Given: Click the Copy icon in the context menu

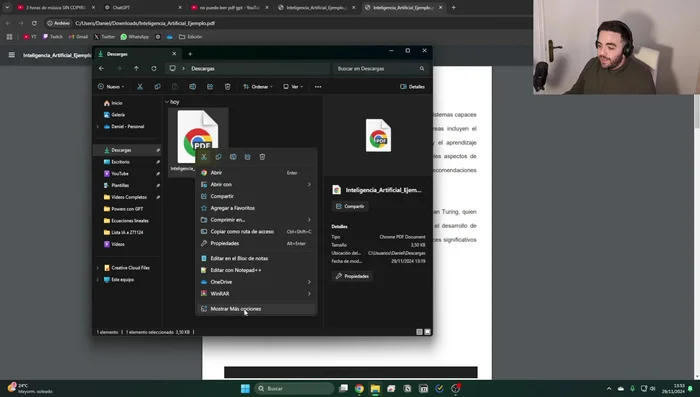Looking at the screenshot, I should click(218, 157).
